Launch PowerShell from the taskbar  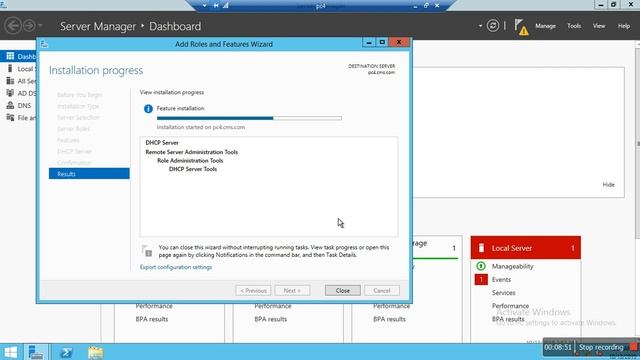[66, 352]
